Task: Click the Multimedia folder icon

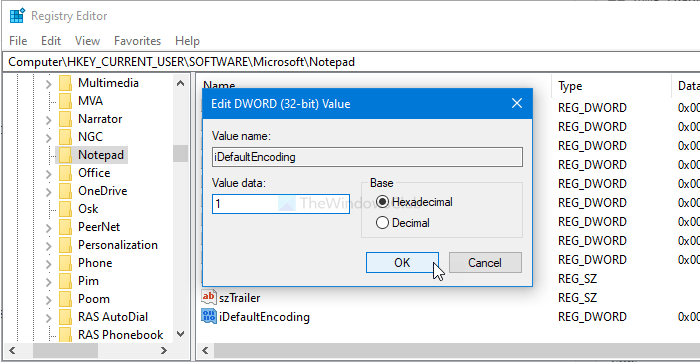Action: point(65,83)
